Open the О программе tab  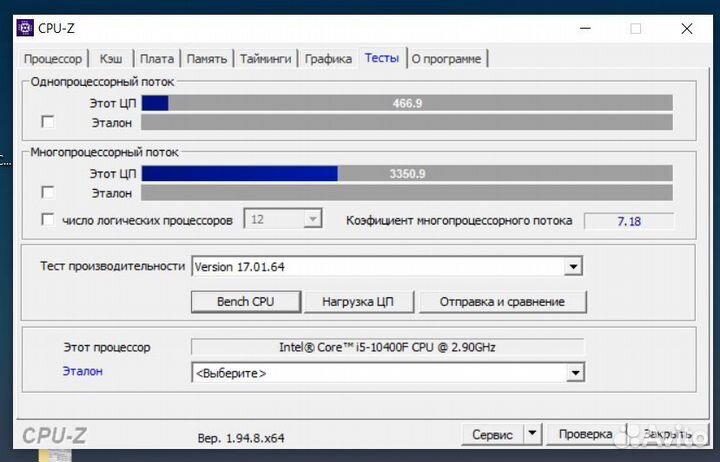coord(446,59)
